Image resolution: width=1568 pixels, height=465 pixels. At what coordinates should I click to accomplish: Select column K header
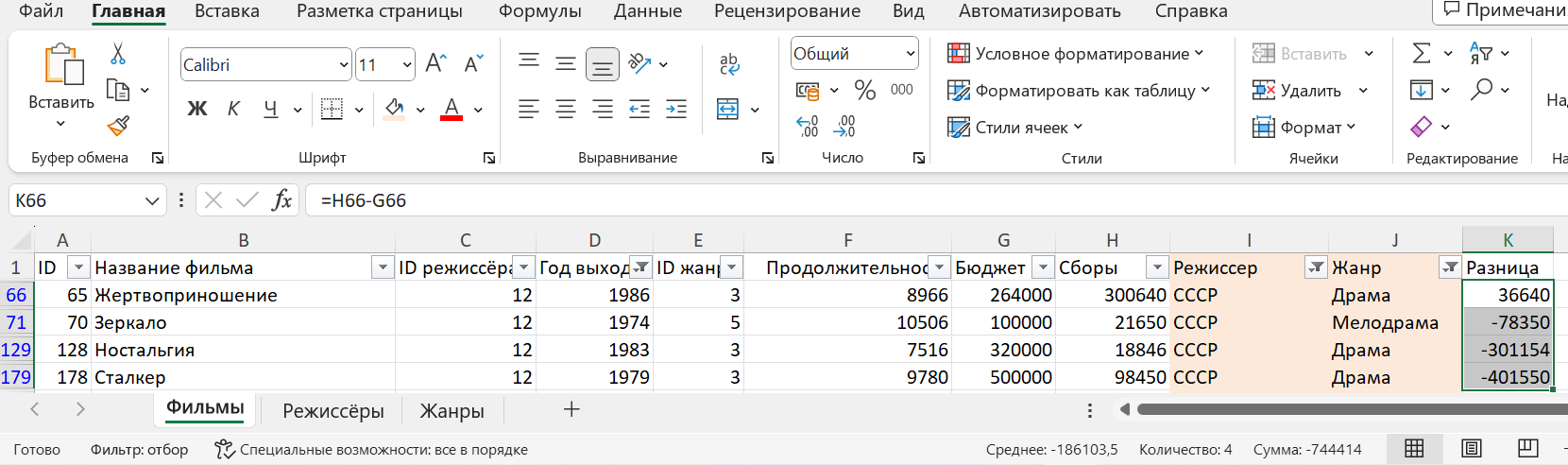1508,240
